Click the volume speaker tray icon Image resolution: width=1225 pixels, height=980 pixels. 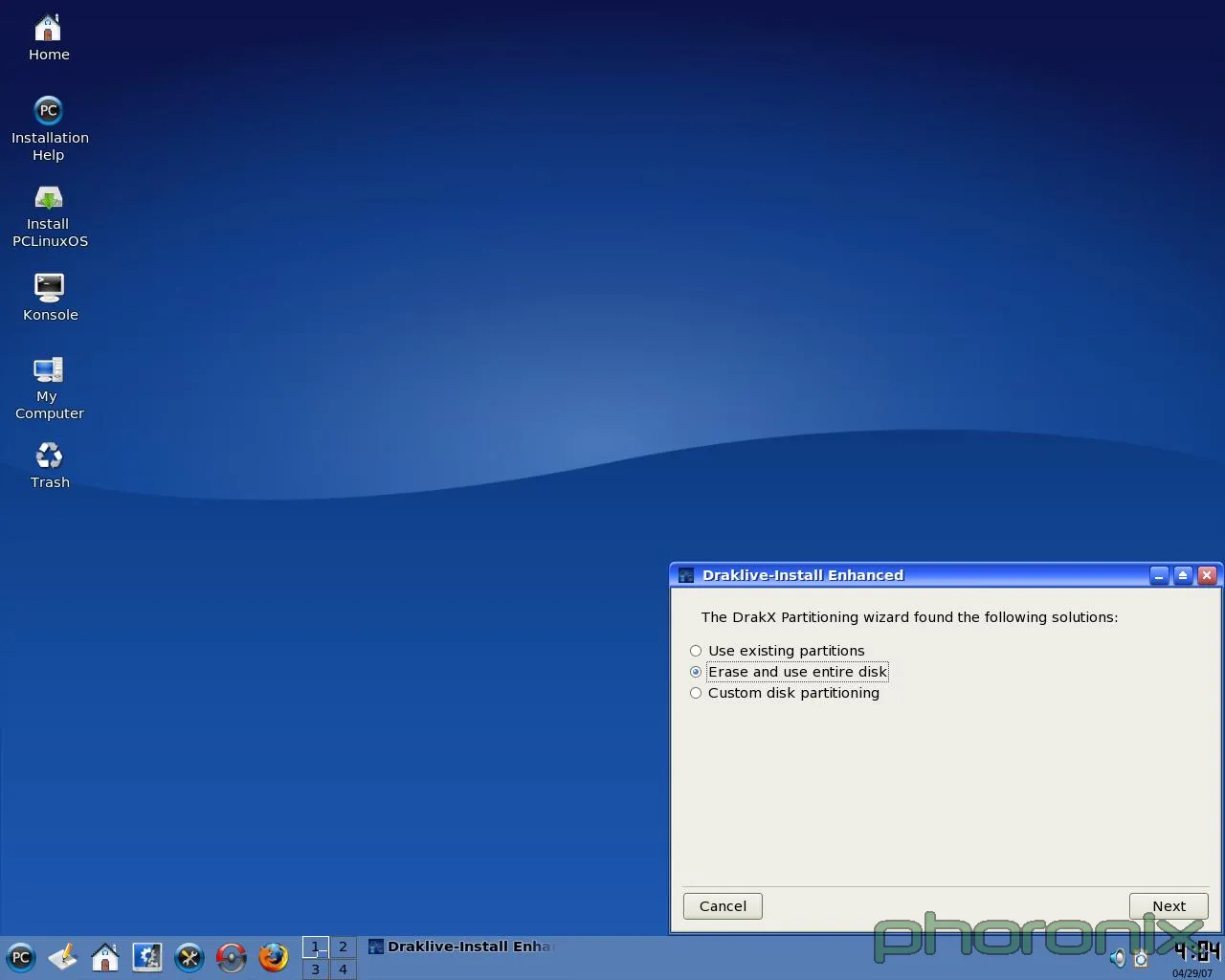pos(1118,958)
